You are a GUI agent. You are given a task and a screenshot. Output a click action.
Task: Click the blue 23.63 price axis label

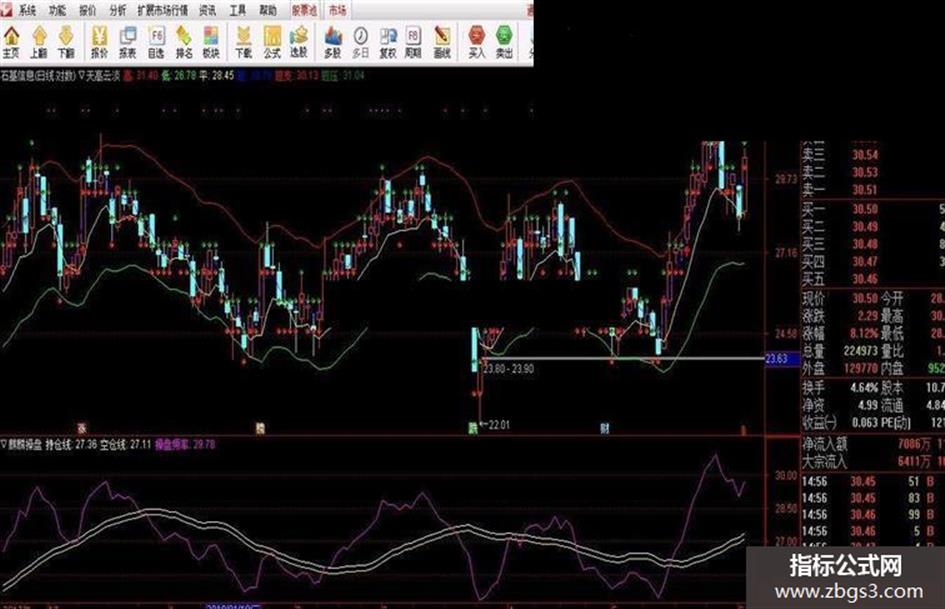click(x=782, y=359)
